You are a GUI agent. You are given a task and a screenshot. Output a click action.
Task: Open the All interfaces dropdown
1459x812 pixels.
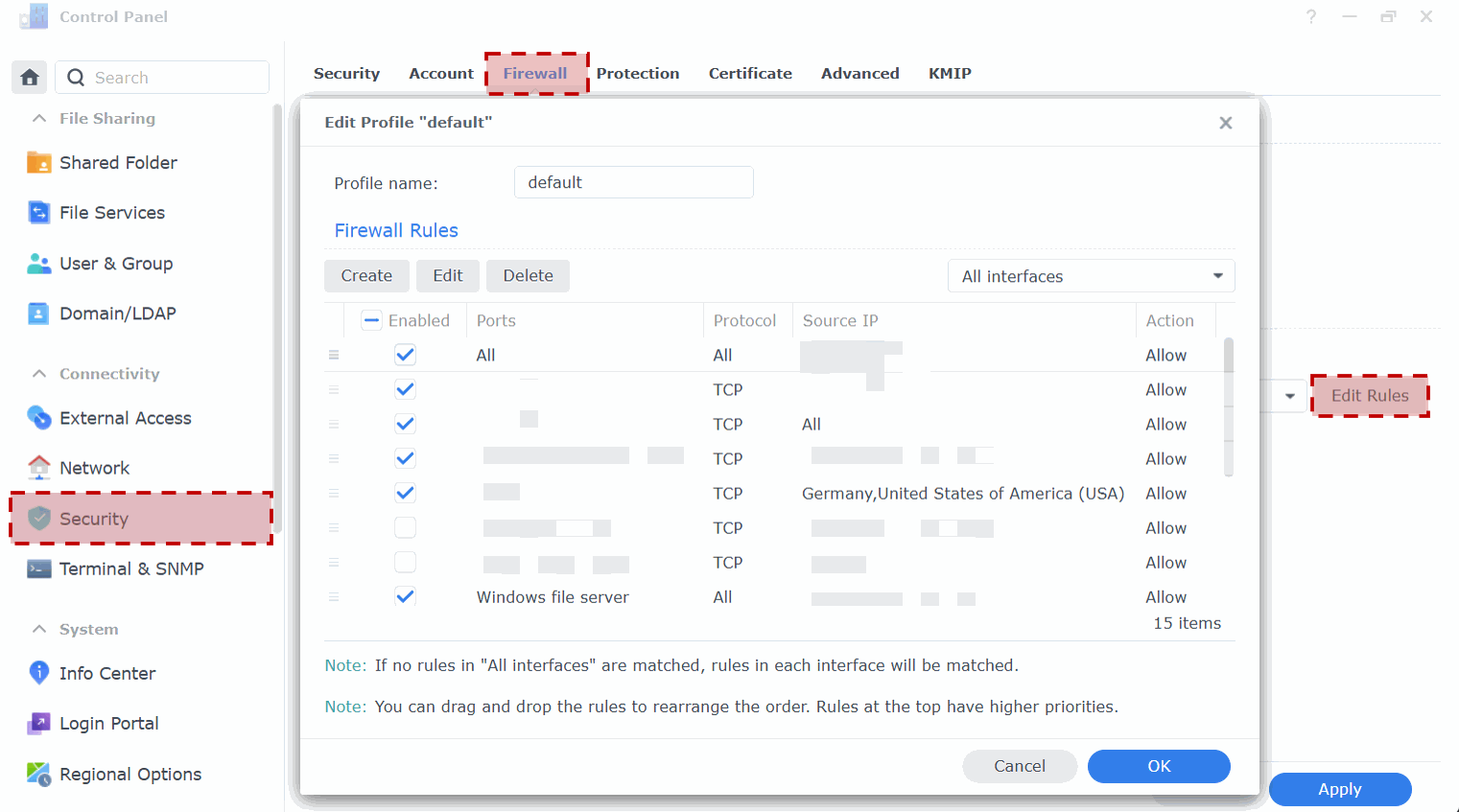pos(1092,276)
